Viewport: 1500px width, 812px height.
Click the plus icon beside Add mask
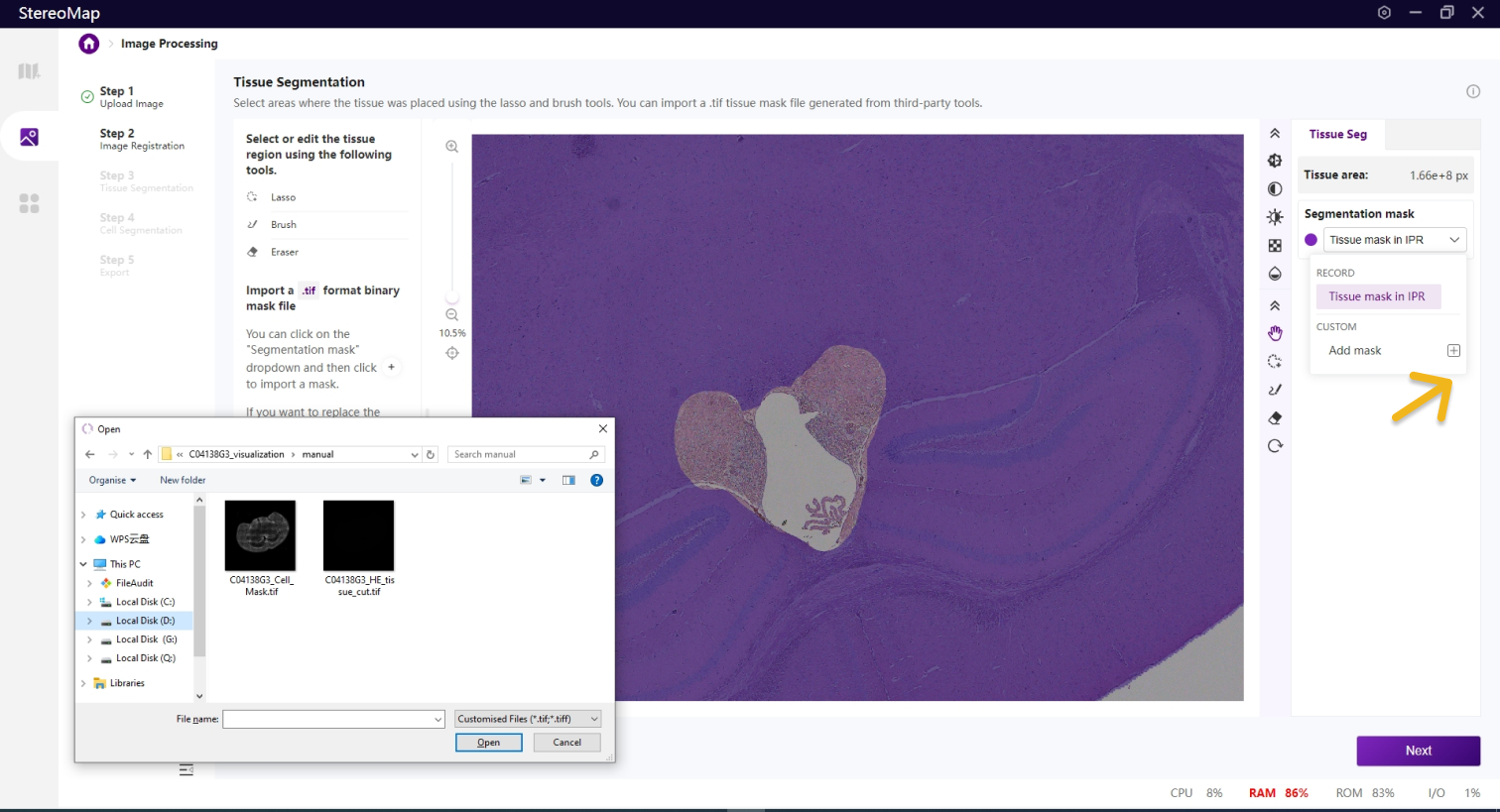pos(1453,351)
